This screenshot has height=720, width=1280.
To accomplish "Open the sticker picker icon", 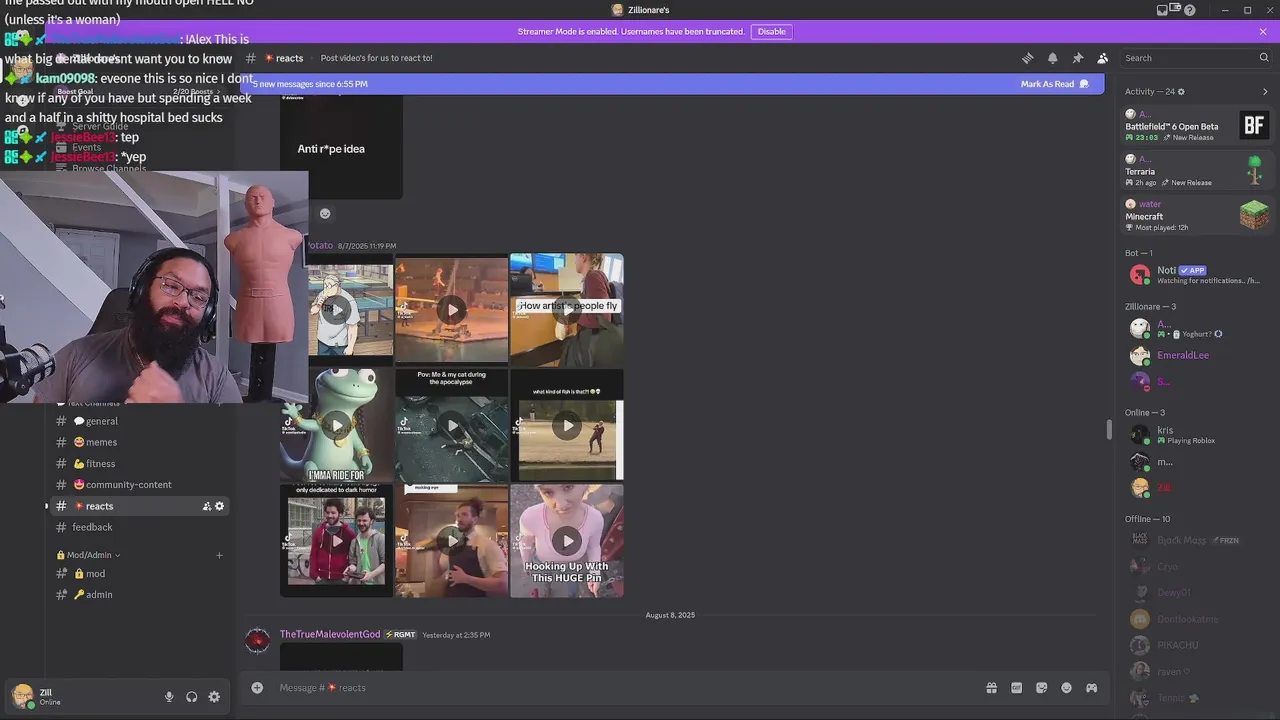I will (x=1041, y=687).
